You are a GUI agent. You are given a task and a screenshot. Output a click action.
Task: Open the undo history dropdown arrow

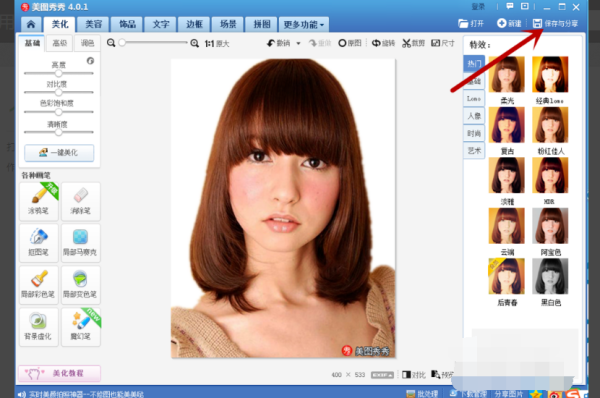click(x=298, y=43)
